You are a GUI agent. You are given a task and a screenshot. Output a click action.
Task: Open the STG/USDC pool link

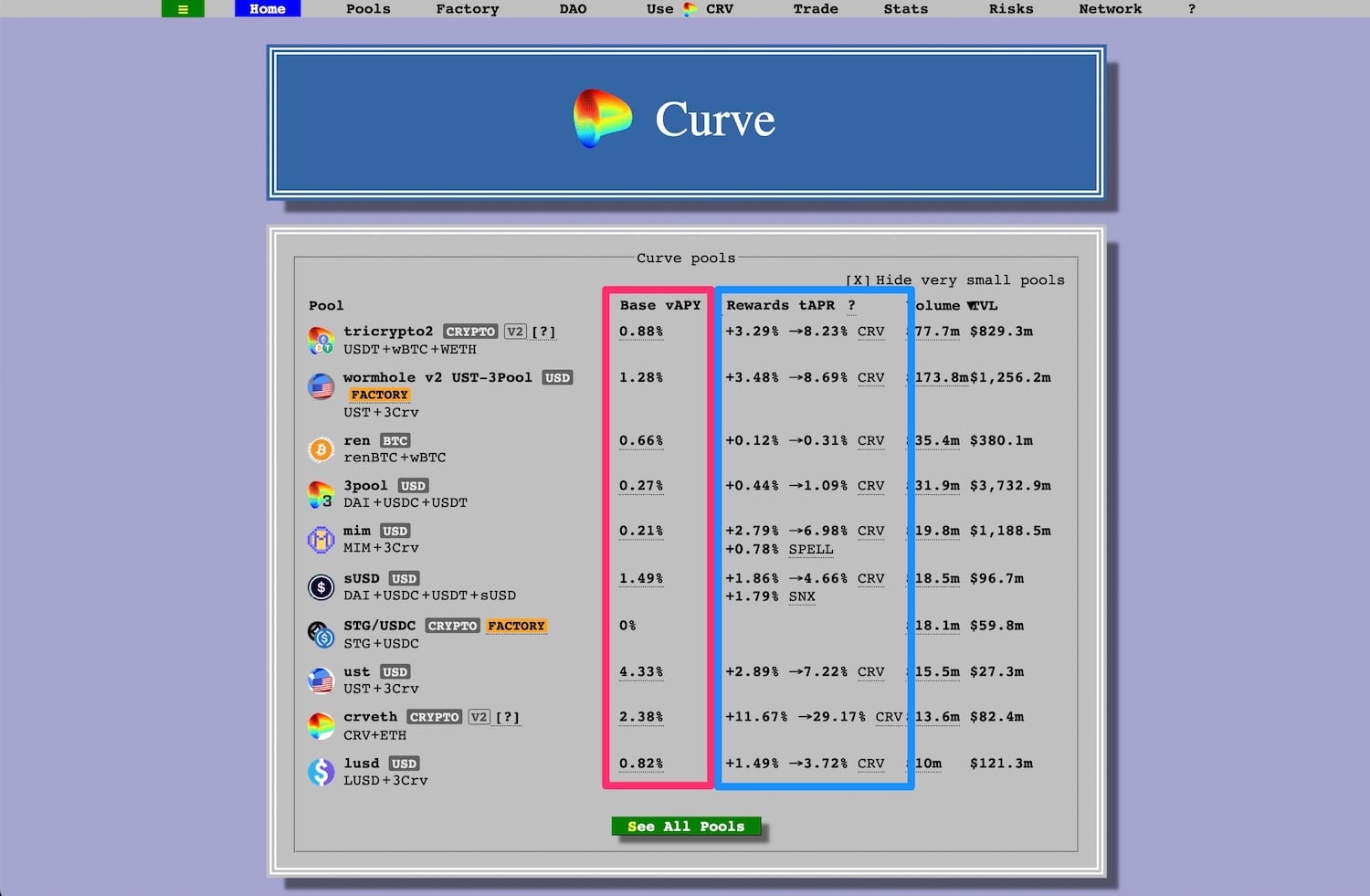[379, 626]
